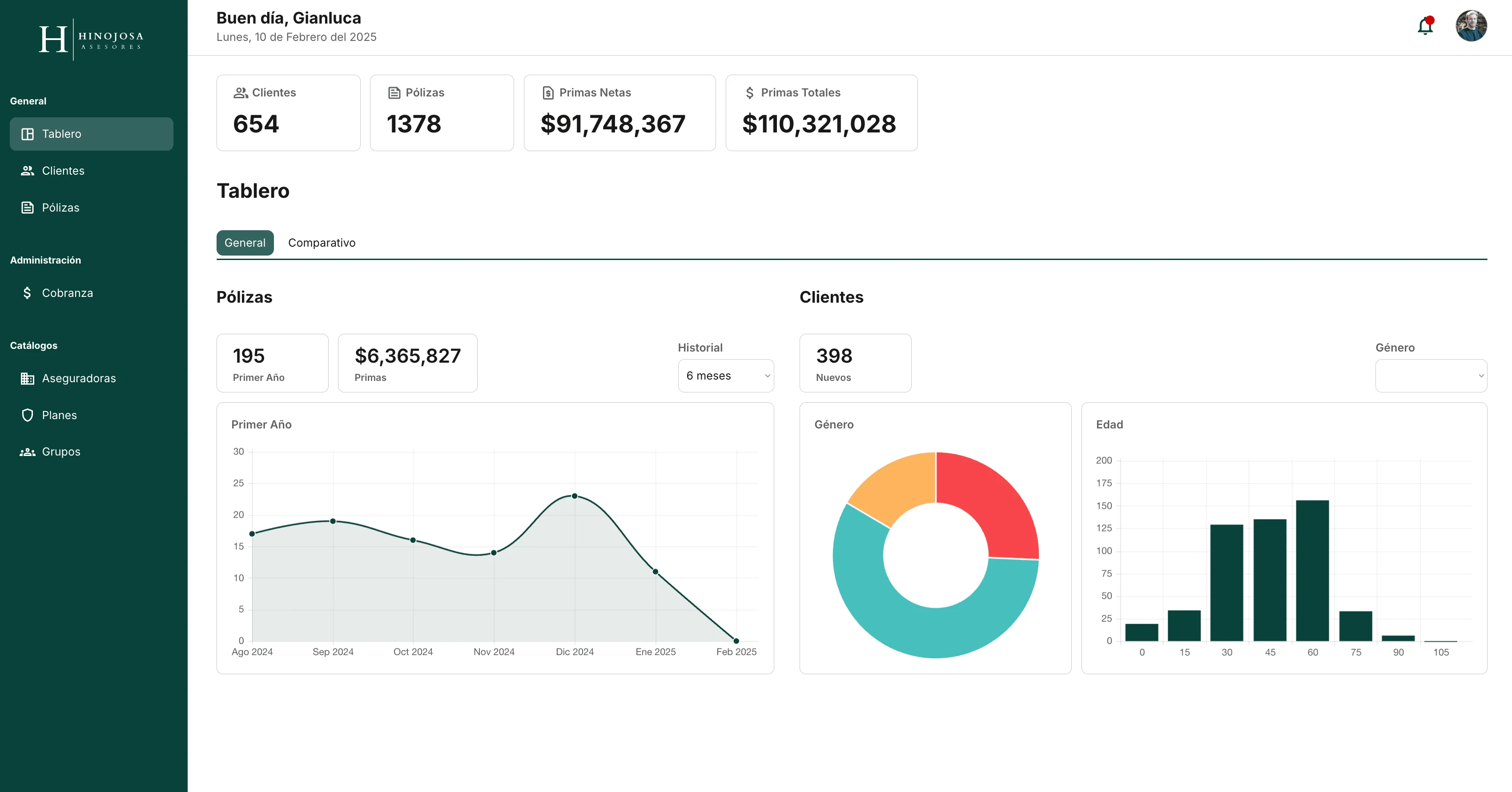
Task: Switch to the Comparativo tab
Action: [322, 243]
